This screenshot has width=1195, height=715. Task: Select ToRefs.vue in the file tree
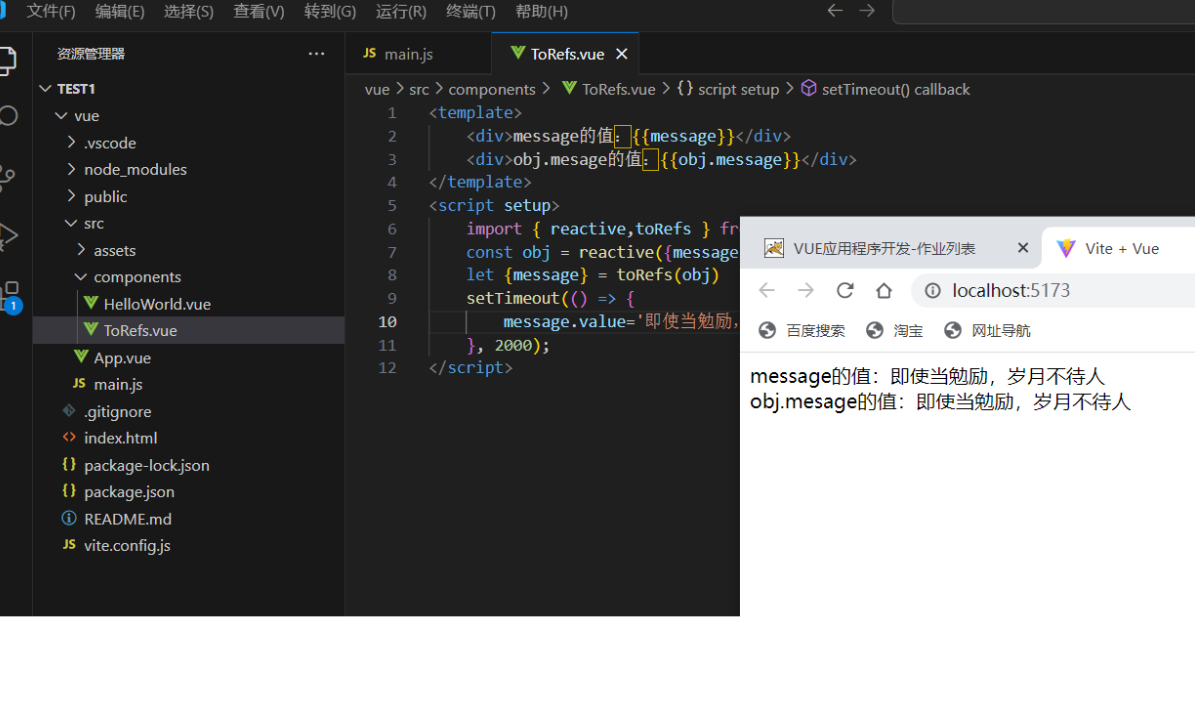(188, 330)
